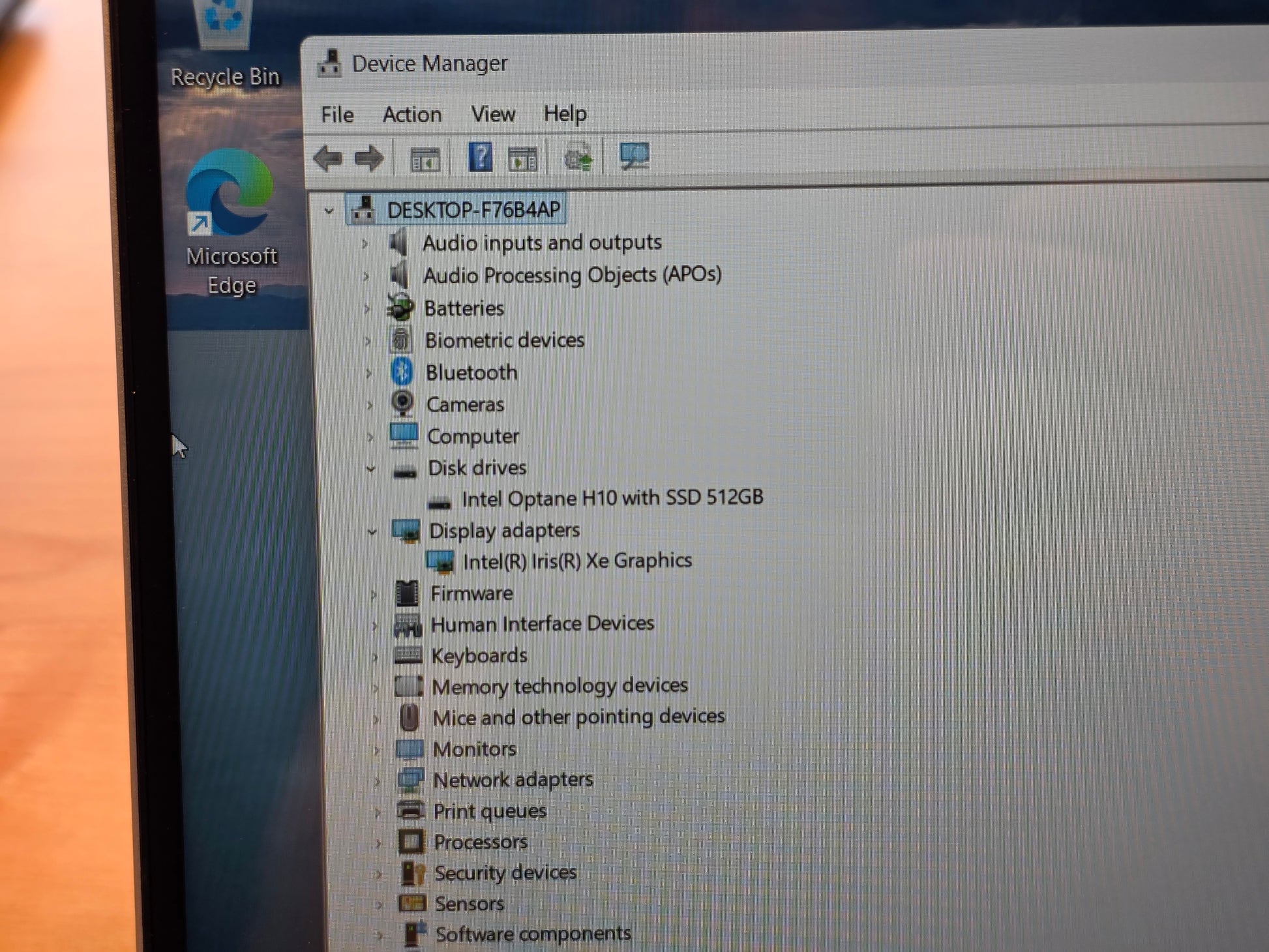Select Intel(R) Iris(R) Xe Graphics device
1269x952 pixels.
coord(576,561)
